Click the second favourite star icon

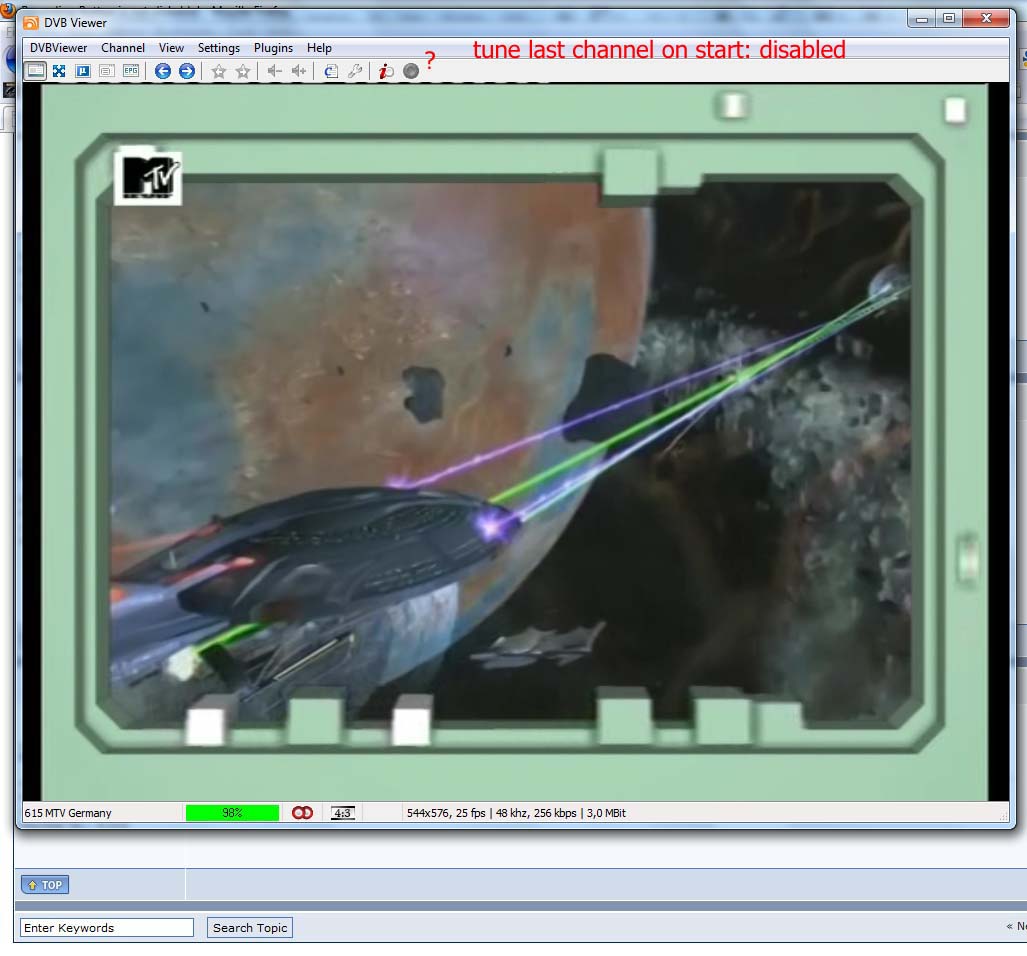[243, 71]
